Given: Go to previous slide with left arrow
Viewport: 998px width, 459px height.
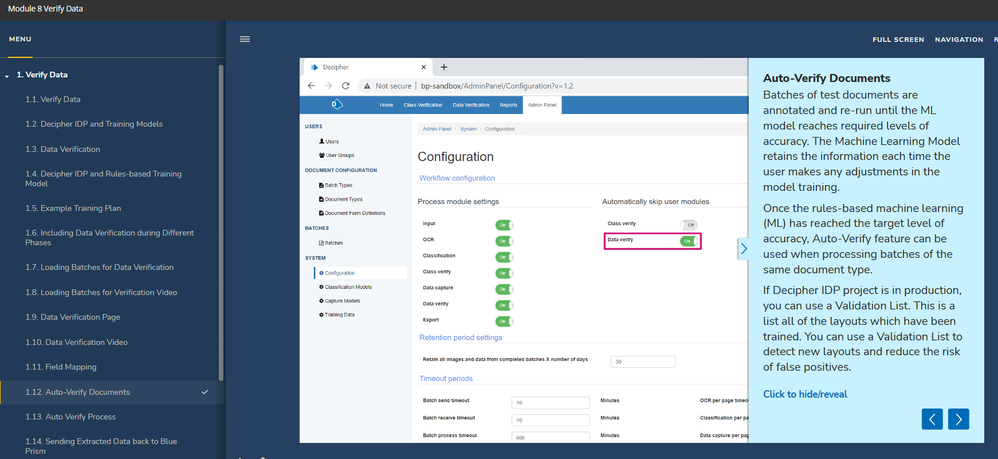Looking at the screenshot, I should click(x=932, y=419).
